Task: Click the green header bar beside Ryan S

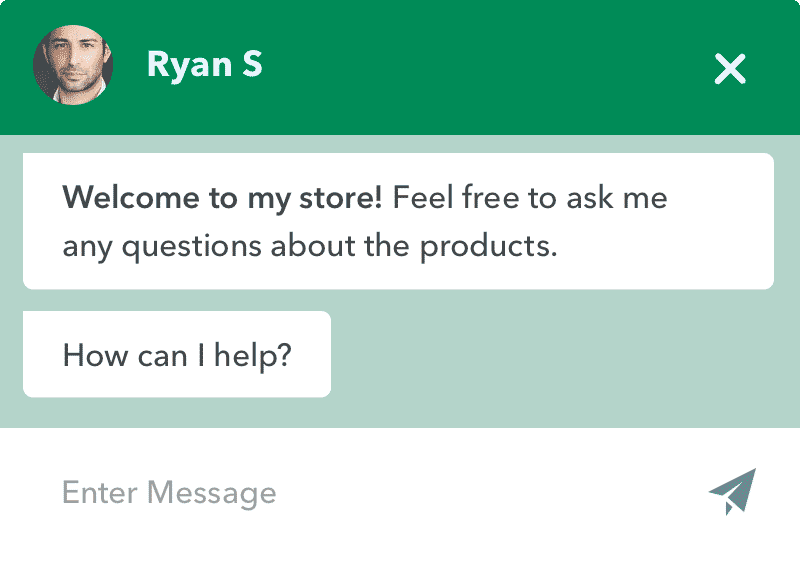Action: pyautogui.click(x=485, y=66)
